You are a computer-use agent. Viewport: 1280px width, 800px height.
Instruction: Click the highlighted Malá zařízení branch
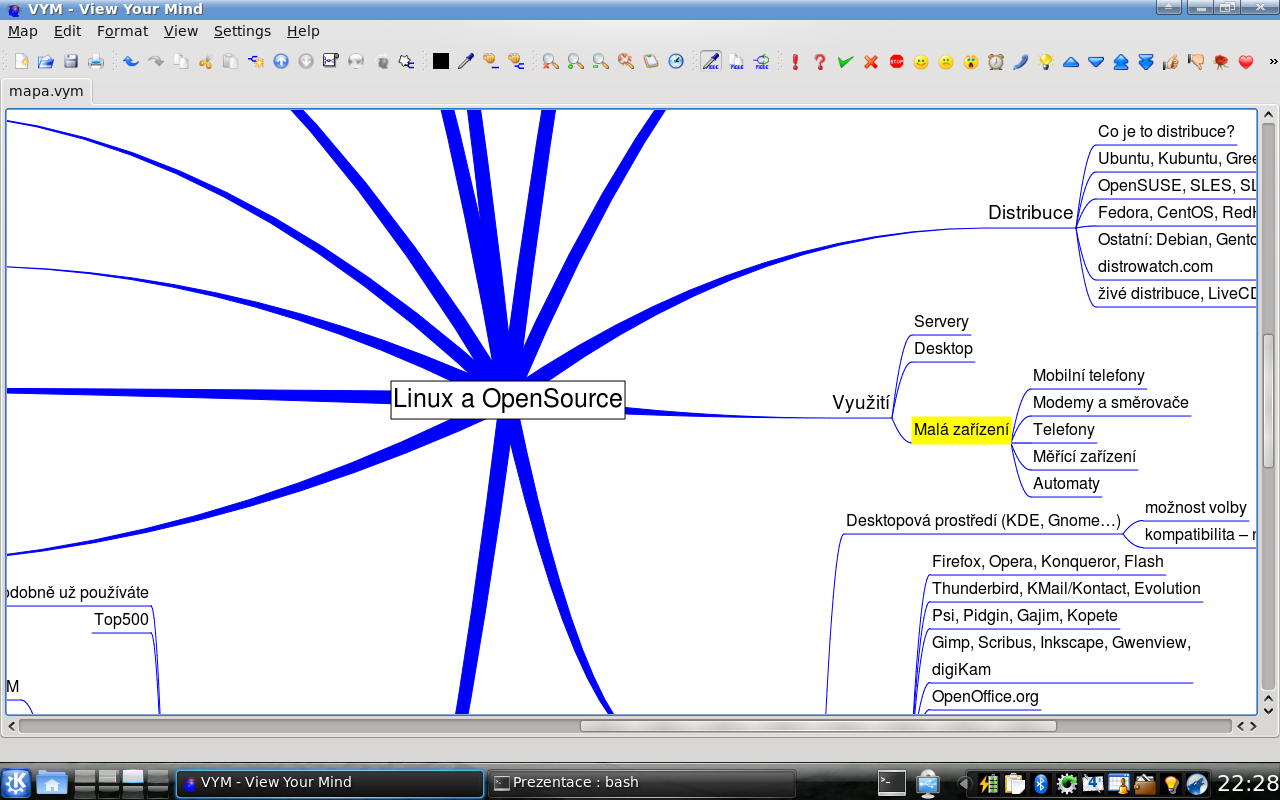point(961,430)
